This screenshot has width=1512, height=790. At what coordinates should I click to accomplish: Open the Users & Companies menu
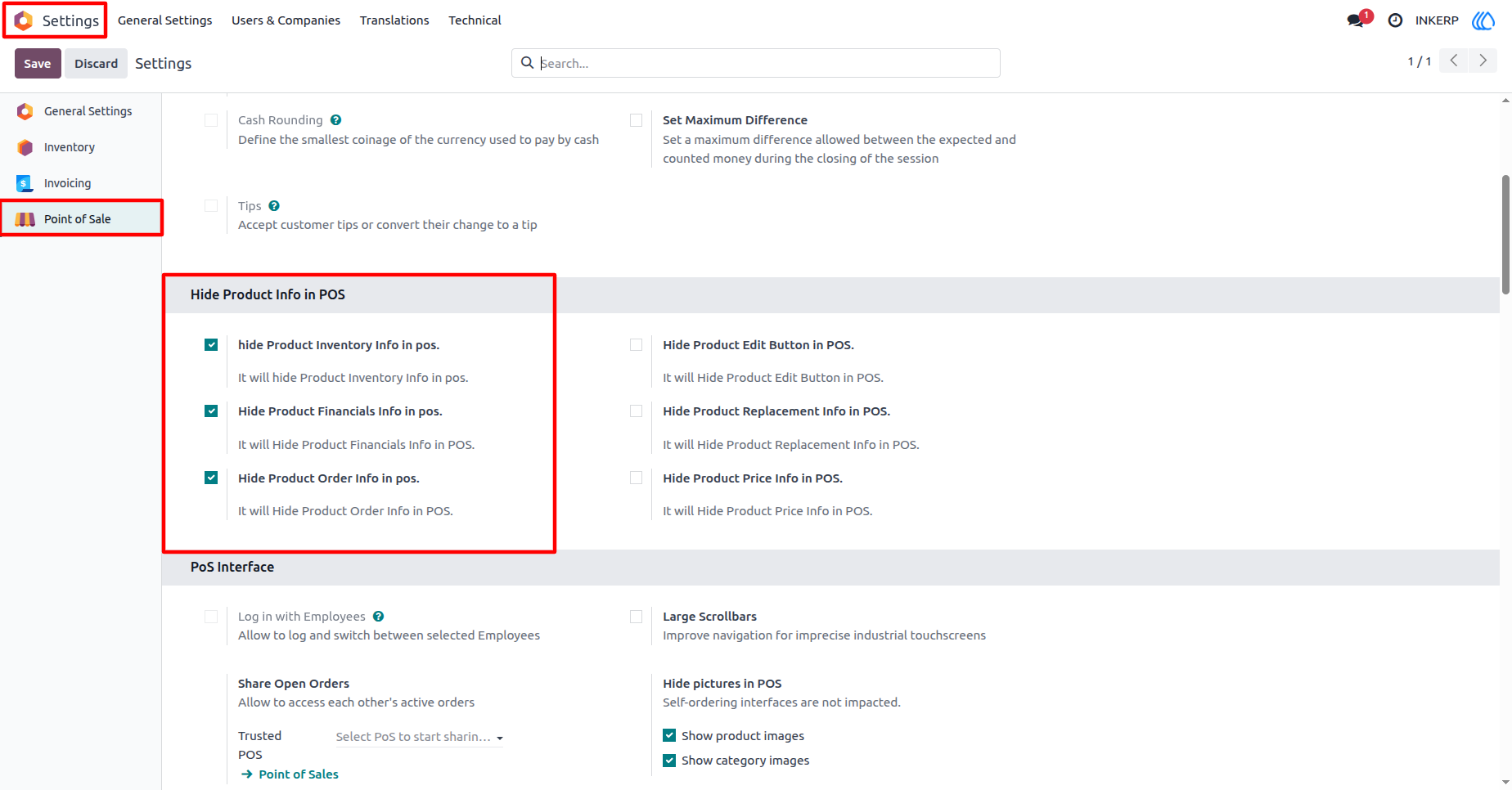click(x=286, y=20)
